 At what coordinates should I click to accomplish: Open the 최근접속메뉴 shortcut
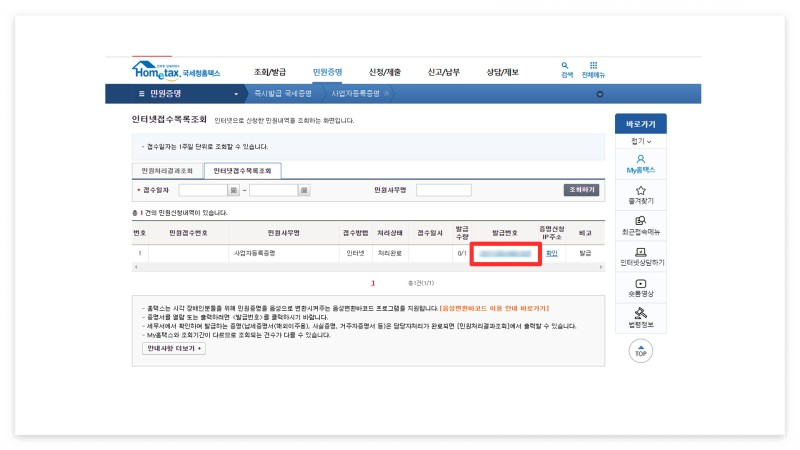point(640,226)
